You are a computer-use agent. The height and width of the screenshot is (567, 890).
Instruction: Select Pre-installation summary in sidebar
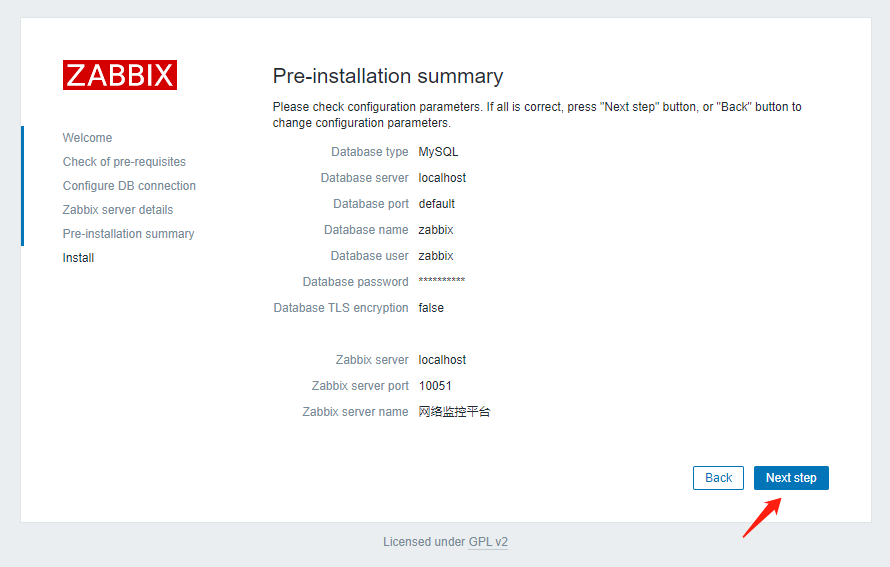128,234
